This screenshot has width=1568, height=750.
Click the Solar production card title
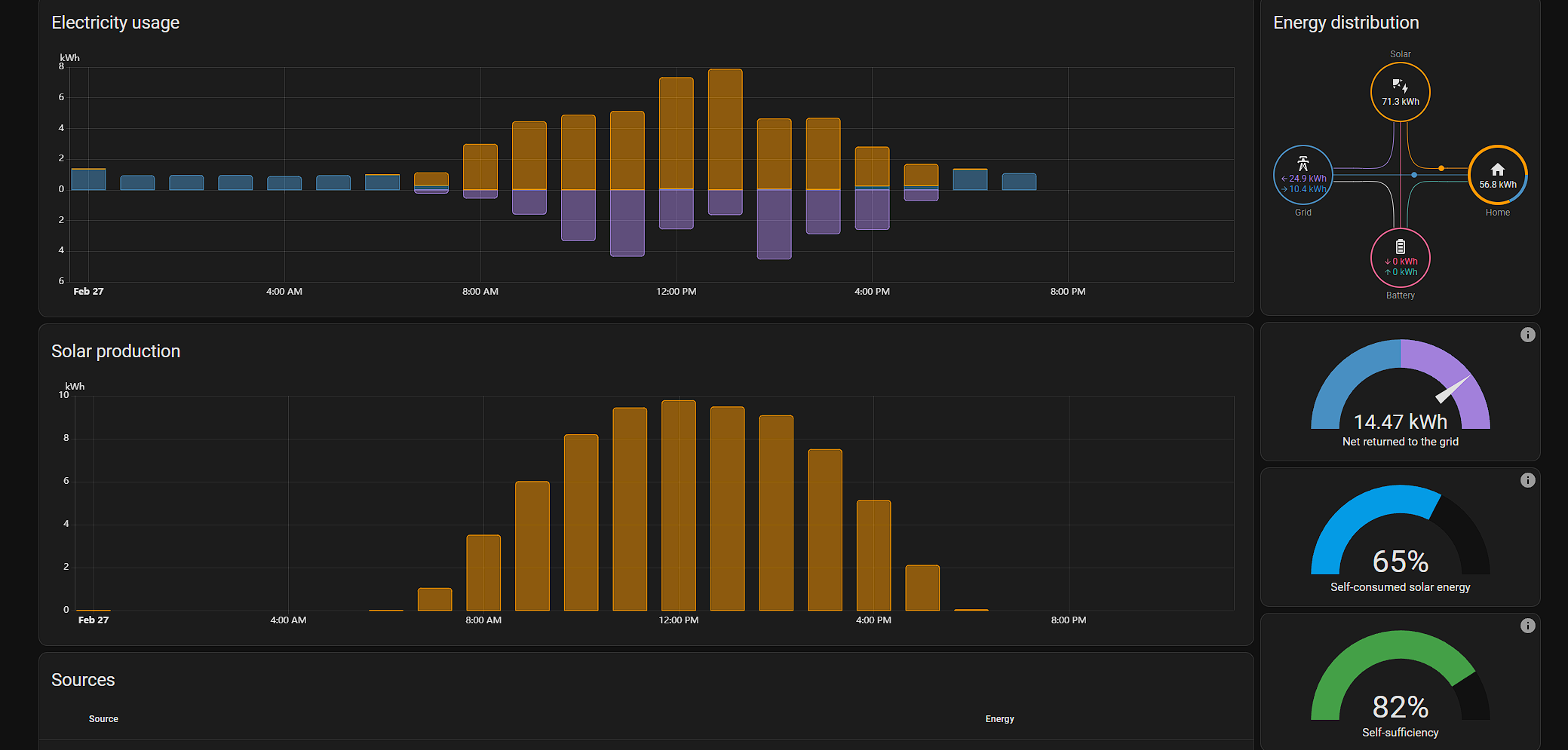(115, 351)
